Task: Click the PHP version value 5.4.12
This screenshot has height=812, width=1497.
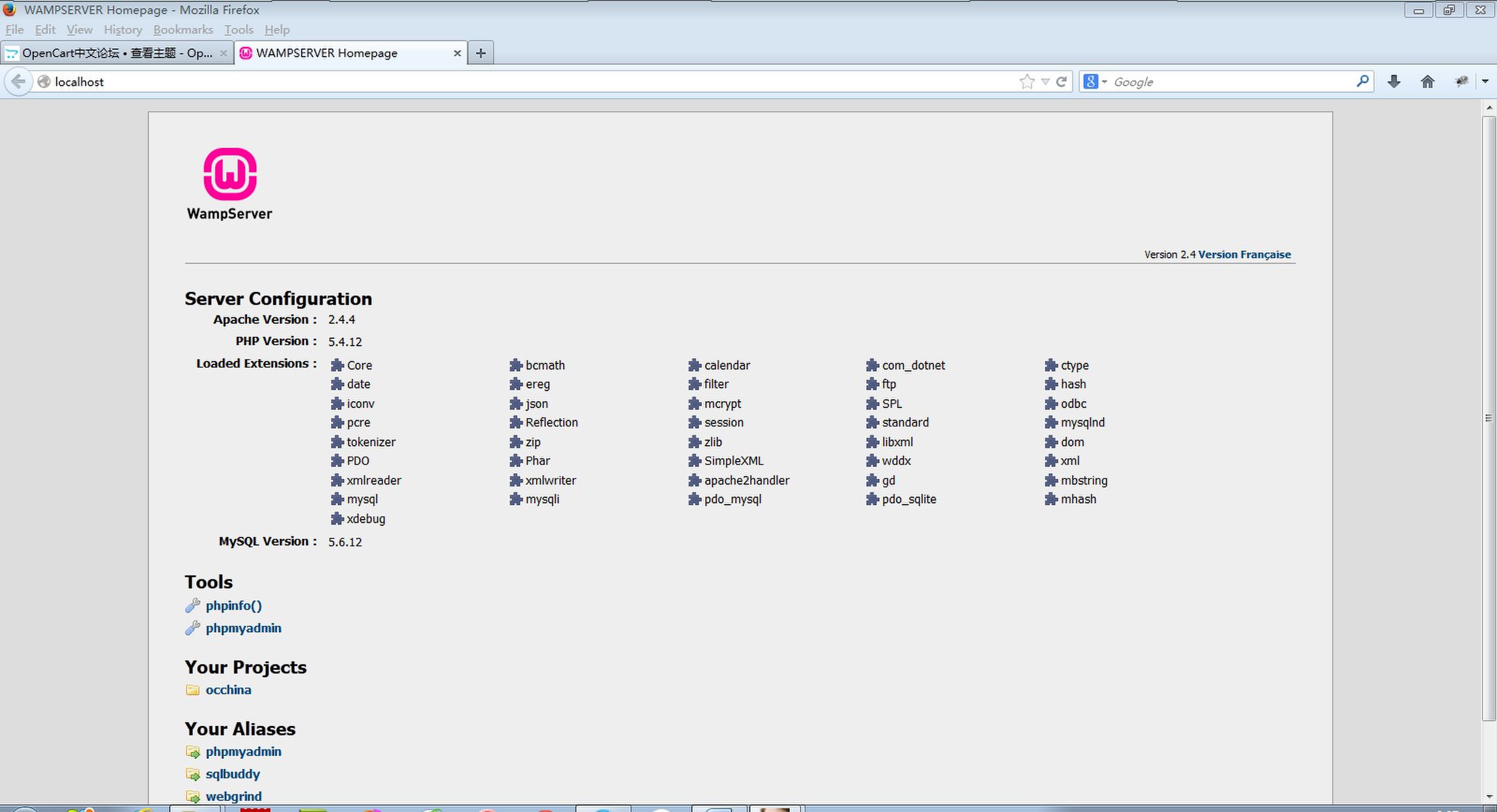Action: point(345,342)
